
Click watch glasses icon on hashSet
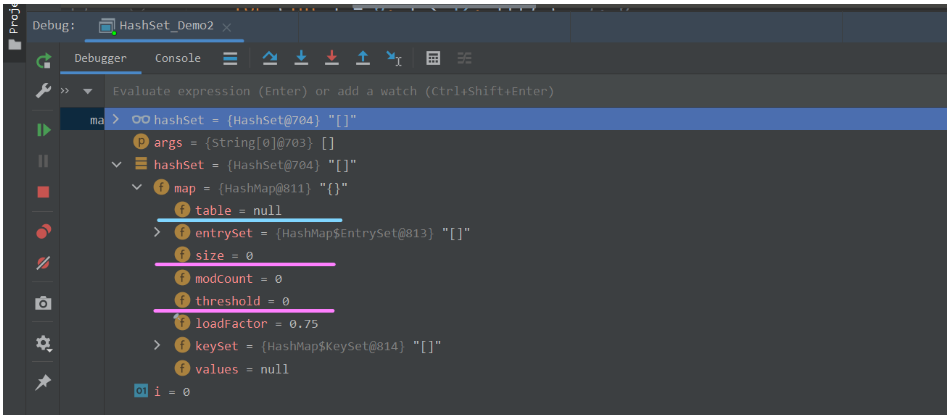click(141, 120)
